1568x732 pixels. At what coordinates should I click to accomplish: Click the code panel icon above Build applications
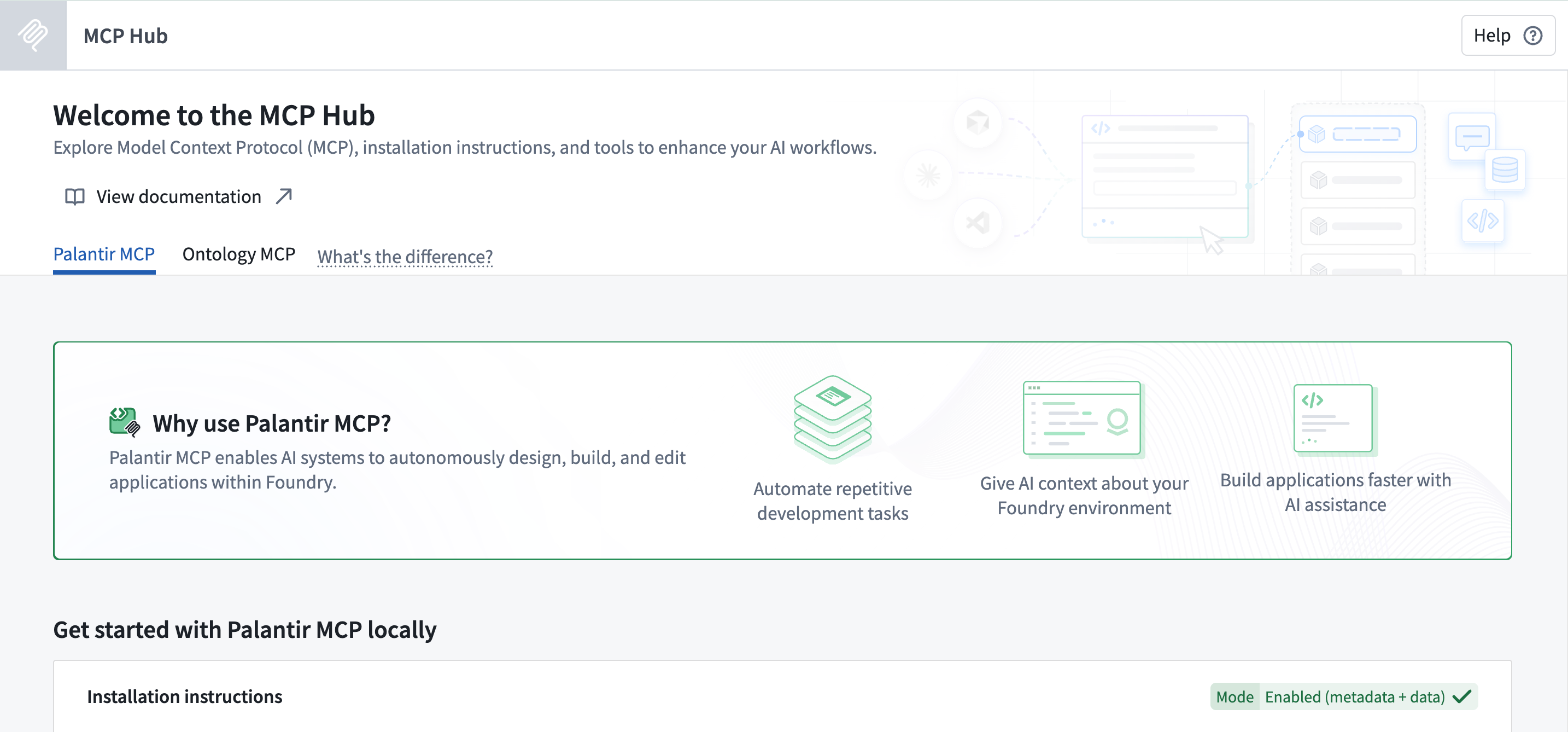click(x=1335, y=419)
